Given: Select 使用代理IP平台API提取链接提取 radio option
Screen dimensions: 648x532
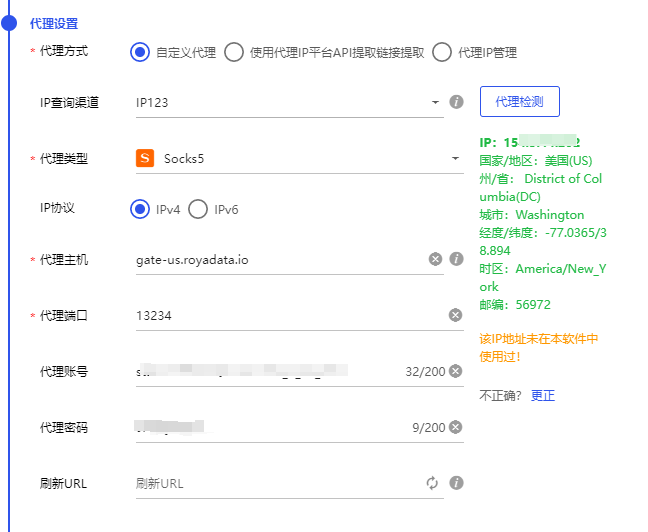Looking at the screenshot, I should [233, 53].
